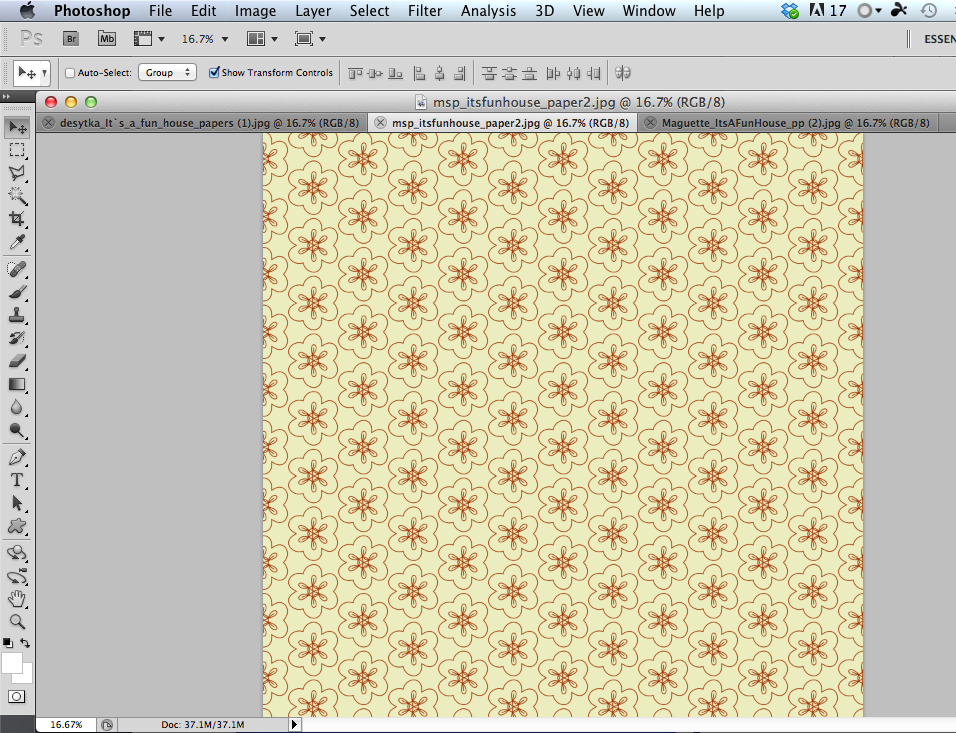Select the Horizontal Type tool
Screen dimensions: 956x733
click(x=16, y=480)
